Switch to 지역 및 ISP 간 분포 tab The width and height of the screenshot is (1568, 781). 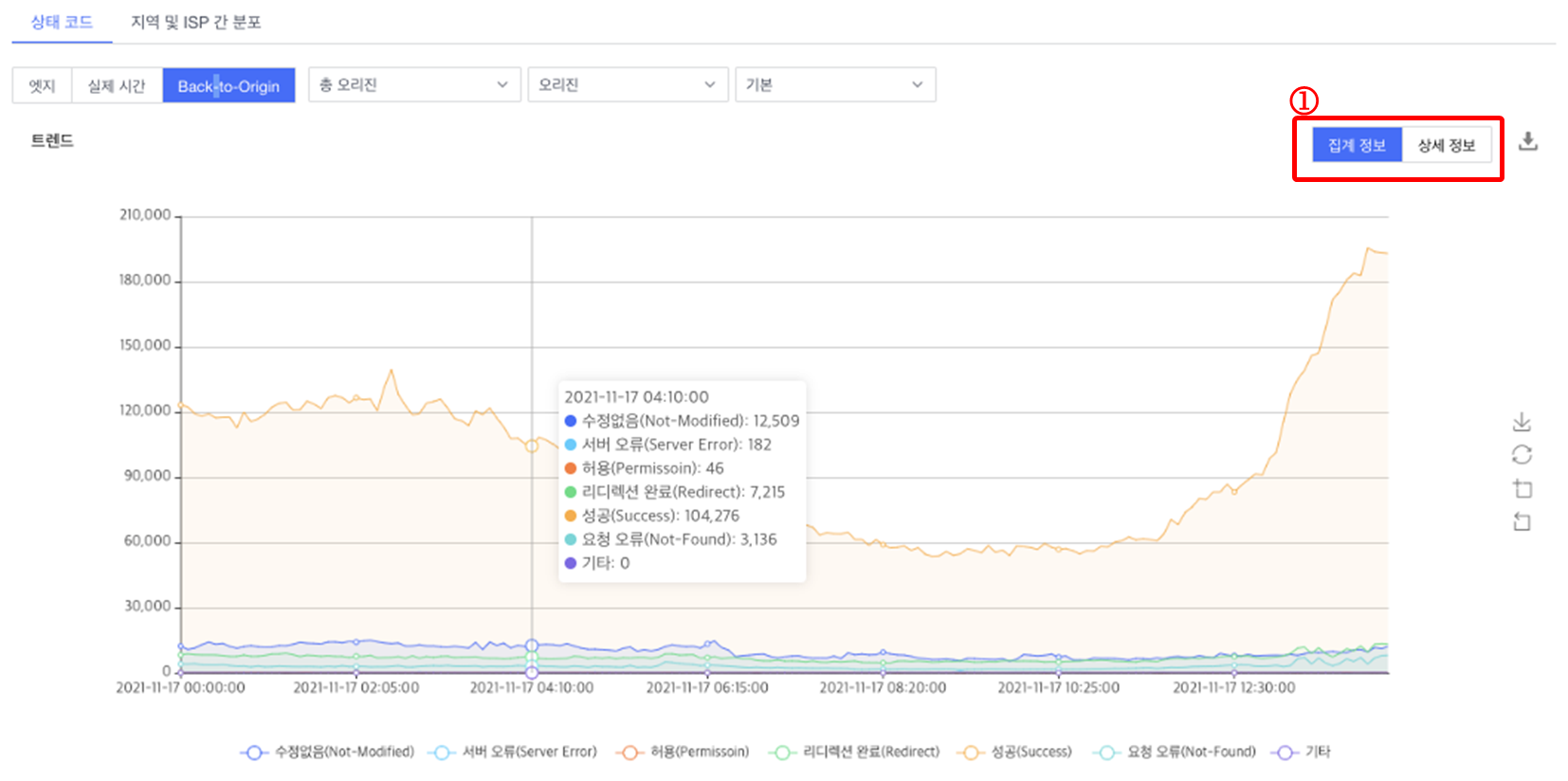196,22
